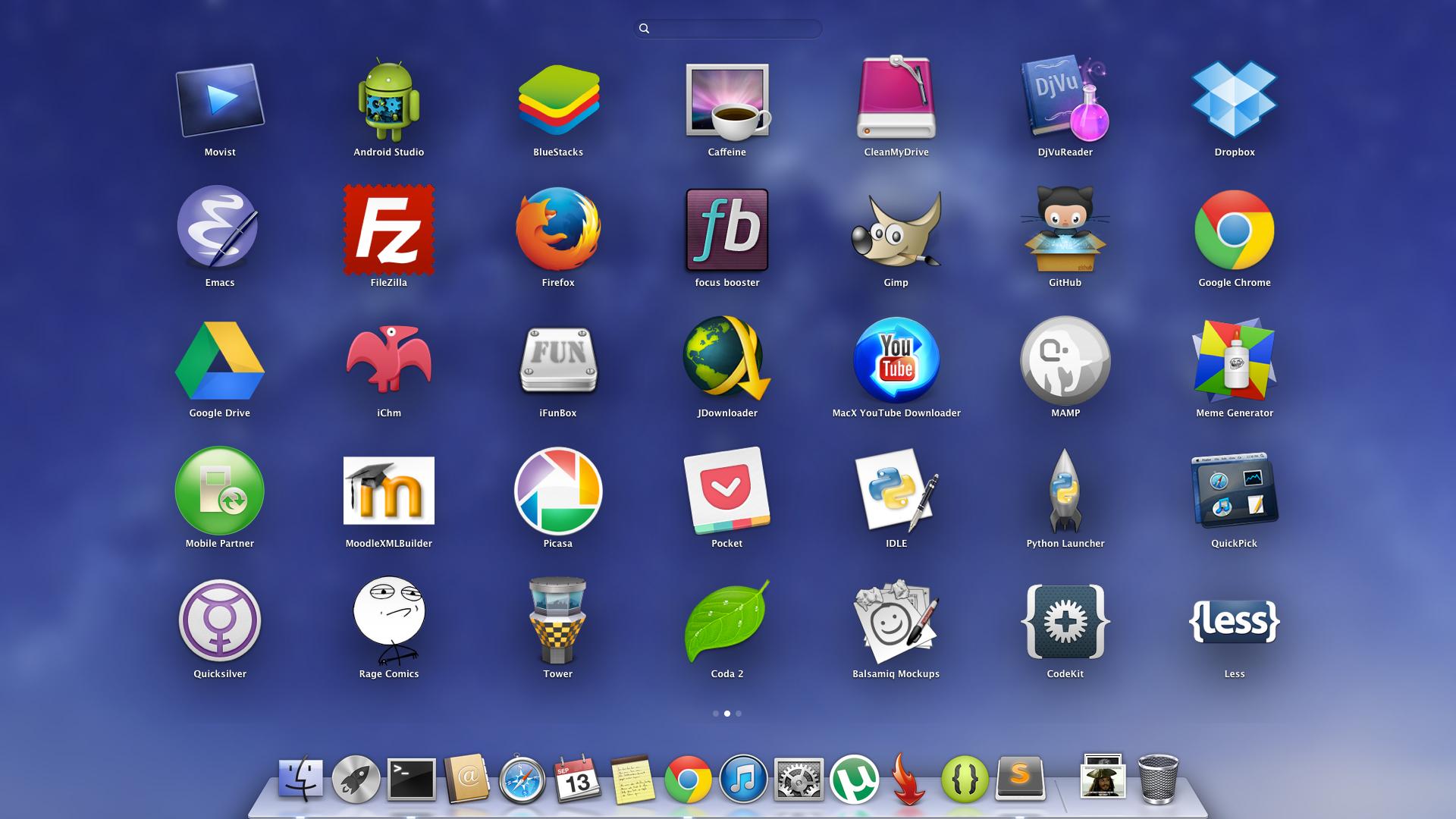Image resolution: width=1456 pixels, height=819 pixels.
Task: Open Python Launcher
Action: 1065,491
